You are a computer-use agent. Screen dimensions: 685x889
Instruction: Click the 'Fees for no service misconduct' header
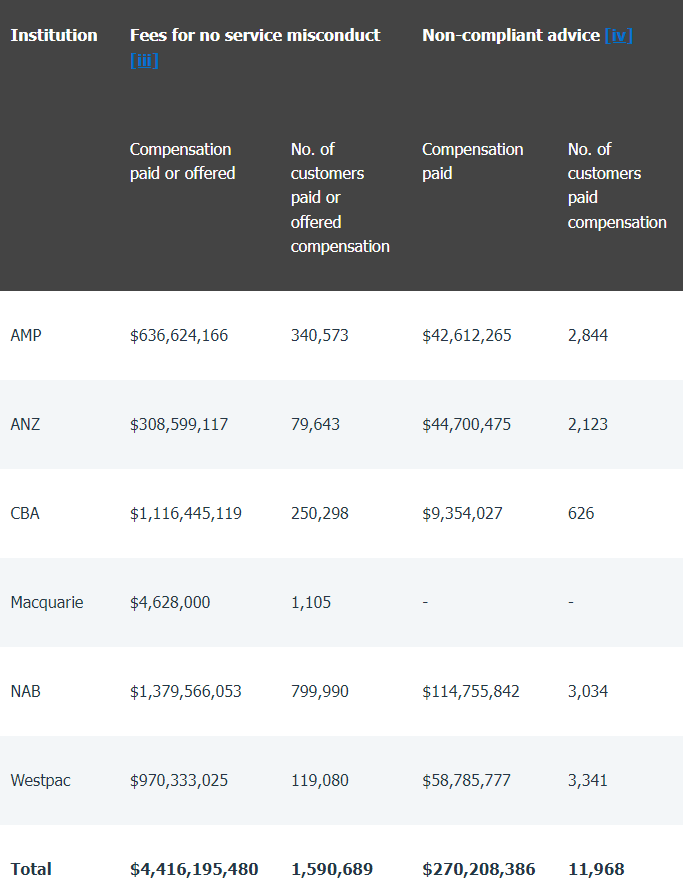click(255, 36)
